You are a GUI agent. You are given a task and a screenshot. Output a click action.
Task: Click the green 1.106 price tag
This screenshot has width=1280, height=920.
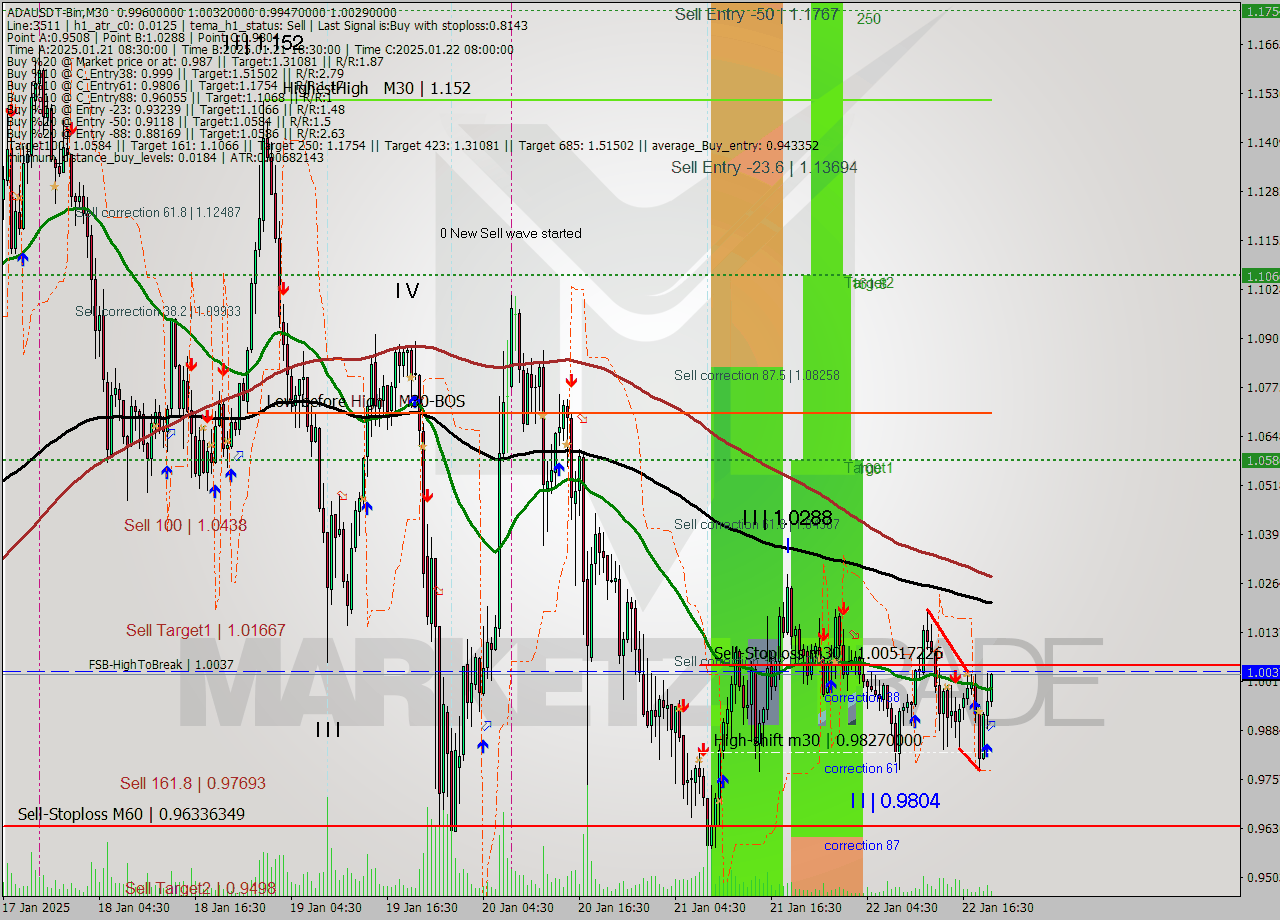[x=1260, y=275]
